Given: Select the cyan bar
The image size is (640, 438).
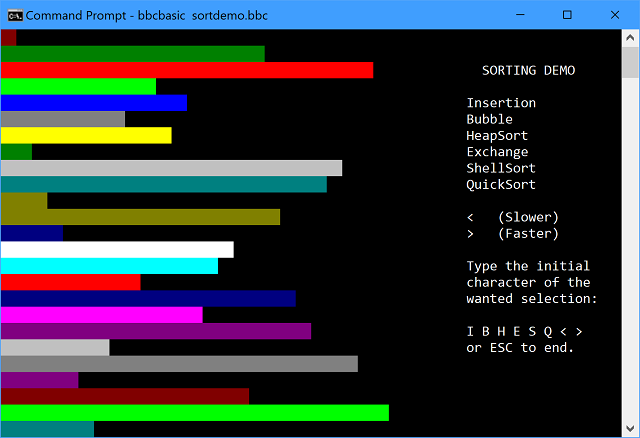Looking at the screenshot, I should [x=109, y=266].
